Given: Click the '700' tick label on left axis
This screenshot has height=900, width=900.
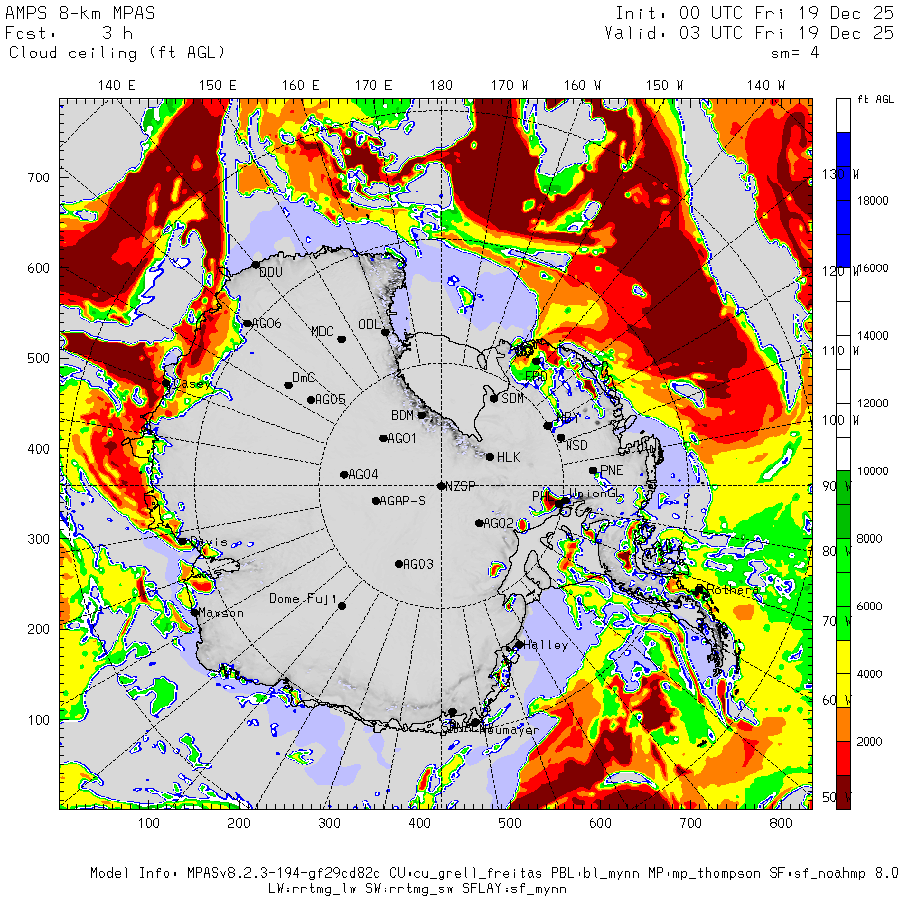Looking at the screenshot, I should [x=38, y=178].
